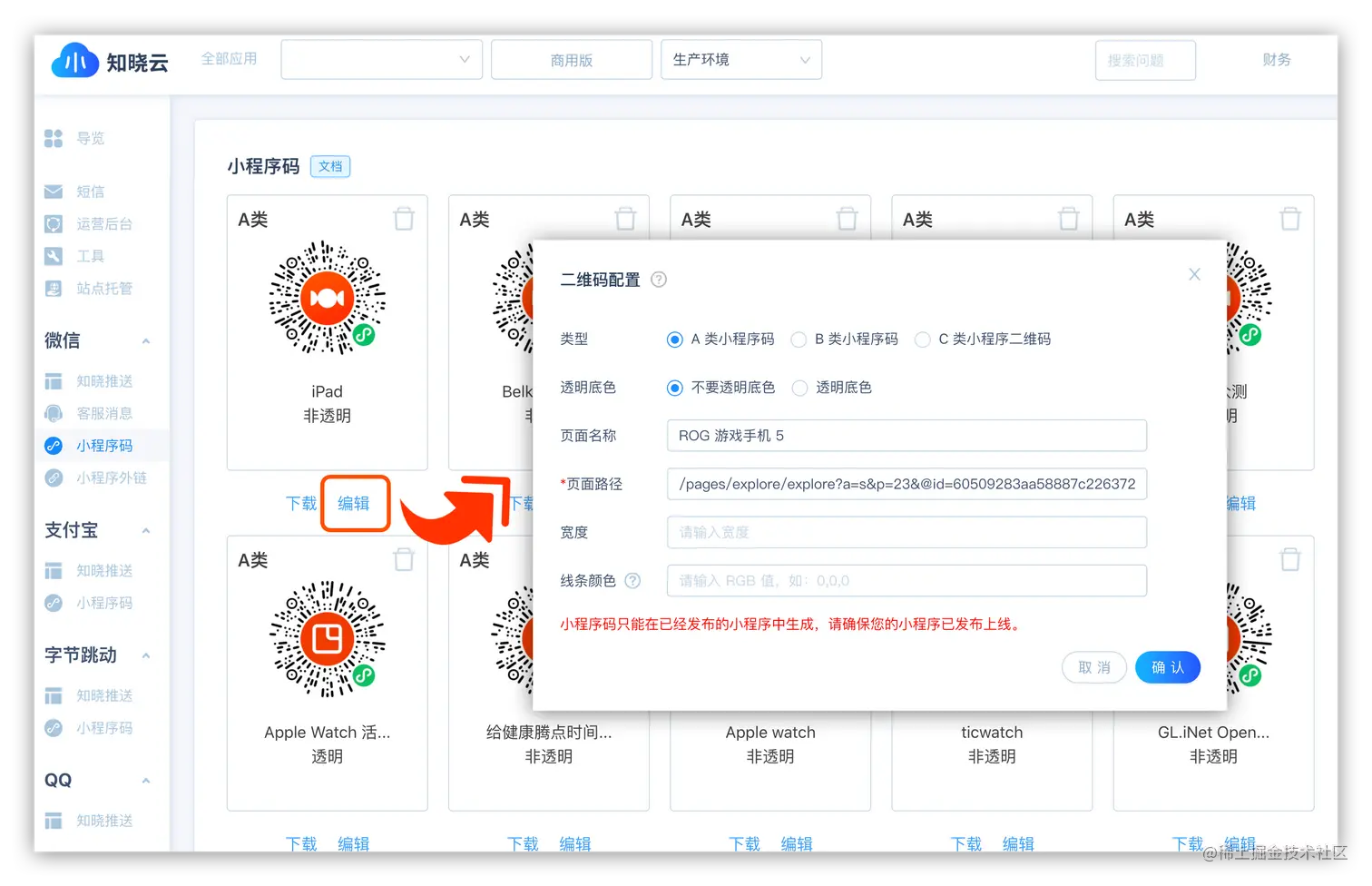Viewport: 1372px width, 886px height.
Task: Download the iPad QR code via 下载 link
Action: 300,503
